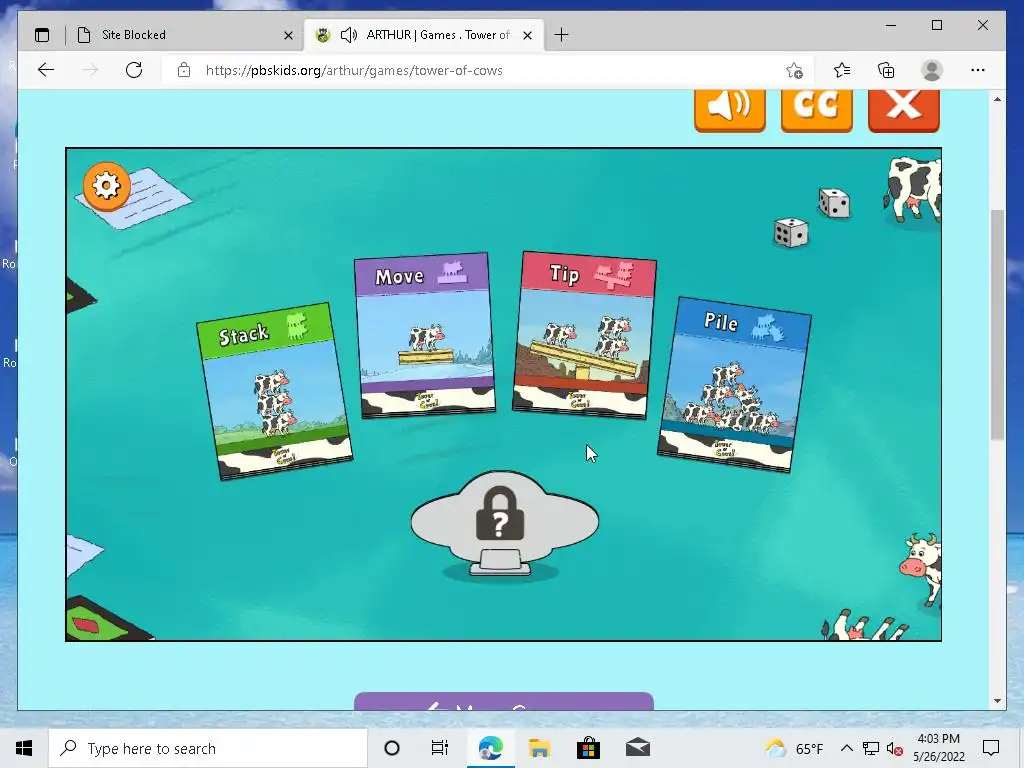1024x768 pixels.
Task: Open the notification center icon
Action: [x=991, y=748]
